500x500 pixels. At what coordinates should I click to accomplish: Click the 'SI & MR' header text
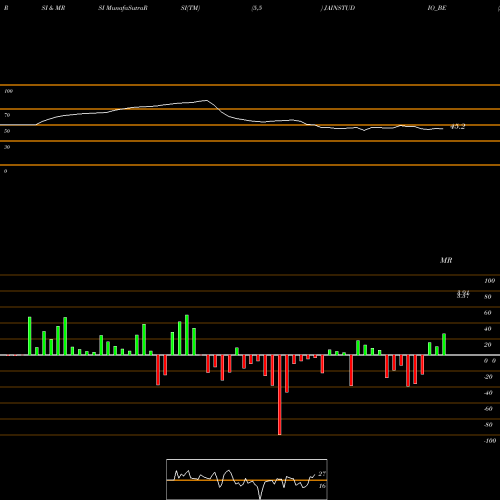coord(53,8)
